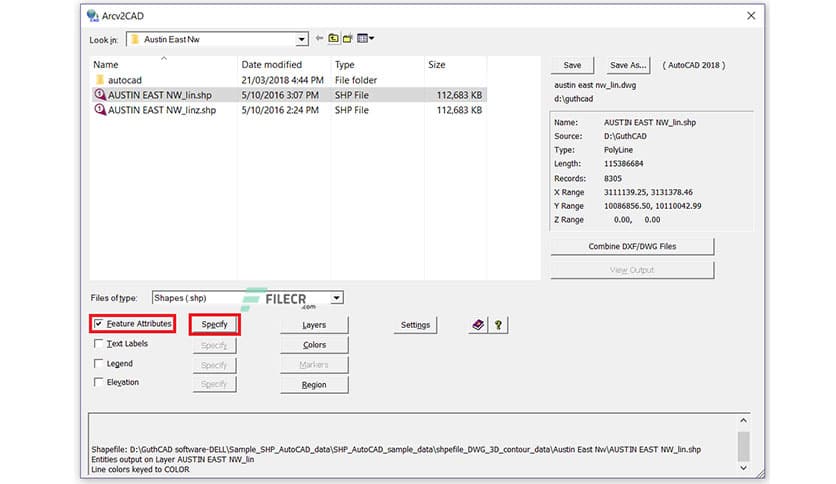836x484 pixels.
Task: Create a new folder icon
Action: click(x=348, y=38)
